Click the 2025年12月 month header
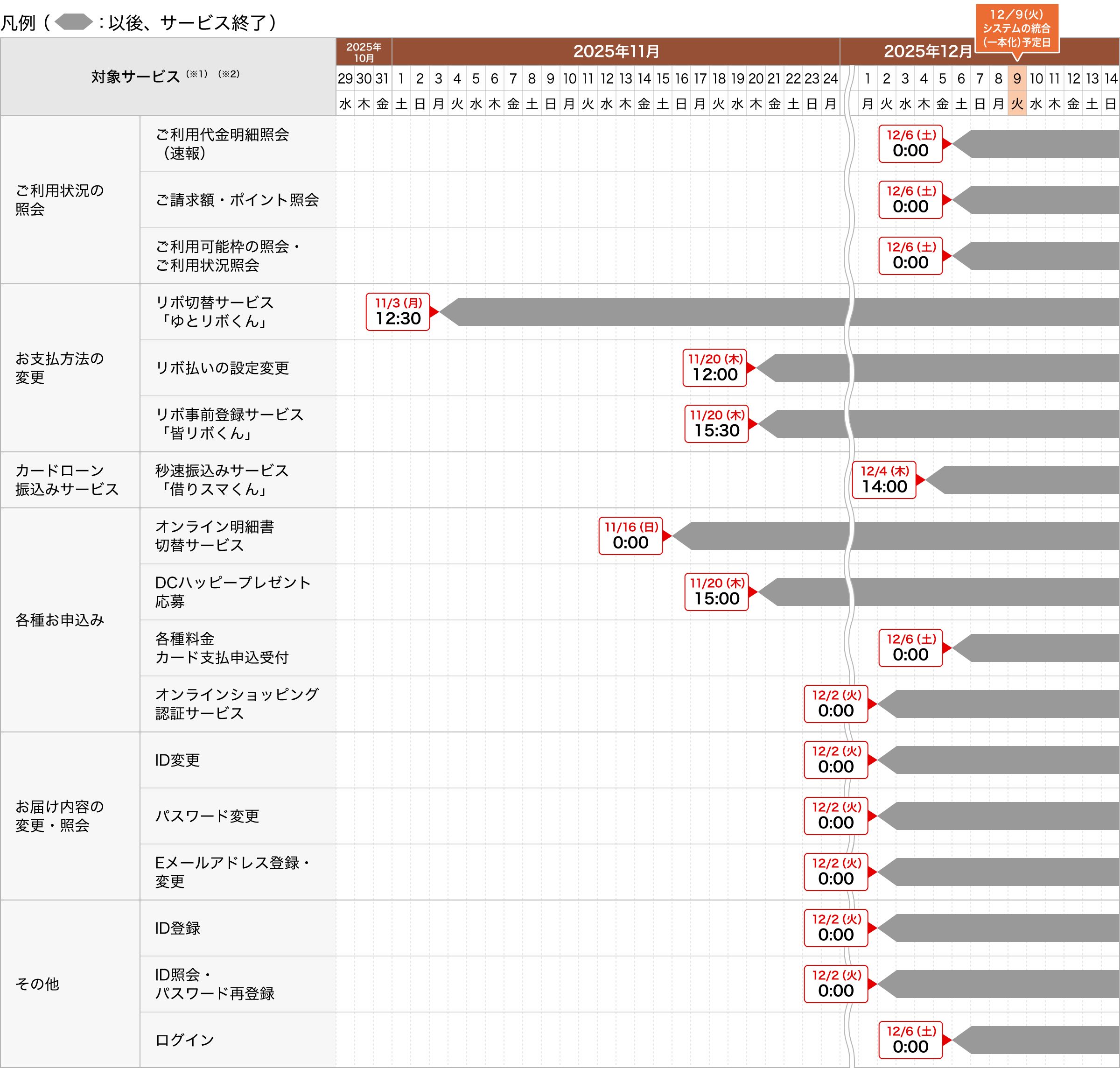 [927, 51]
